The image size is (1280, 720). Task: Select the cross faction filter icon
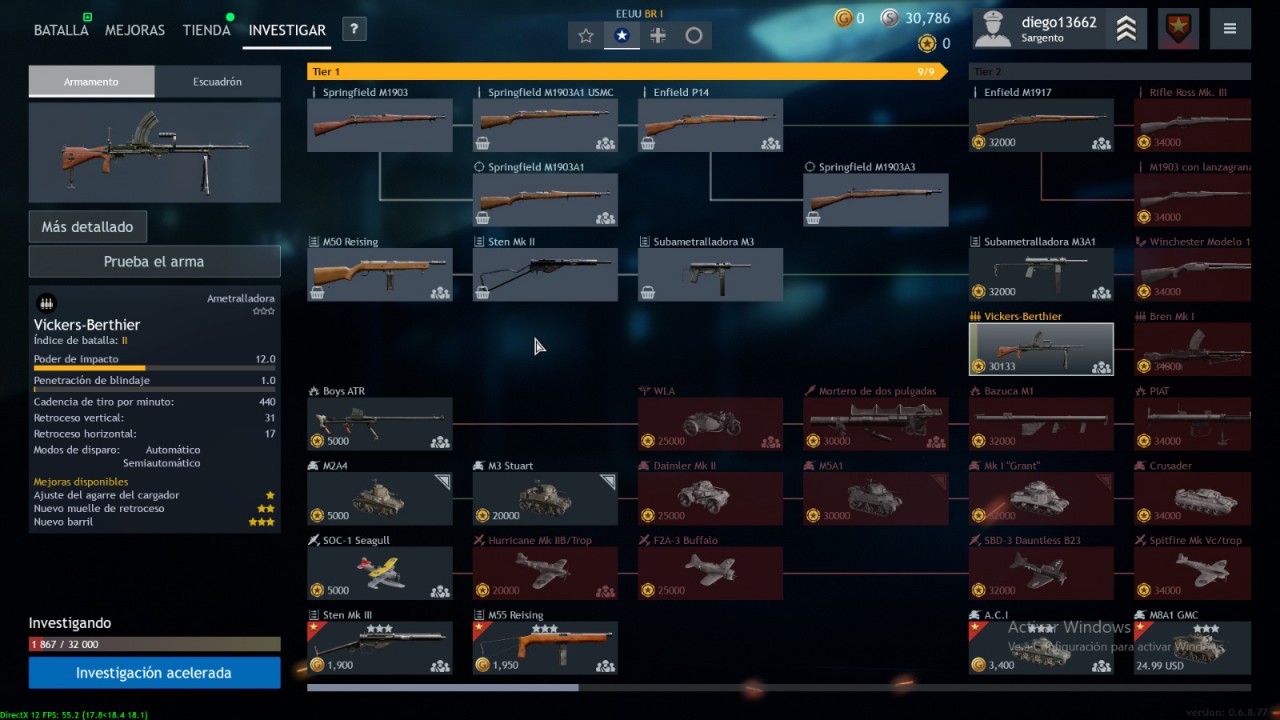(658, 36)
